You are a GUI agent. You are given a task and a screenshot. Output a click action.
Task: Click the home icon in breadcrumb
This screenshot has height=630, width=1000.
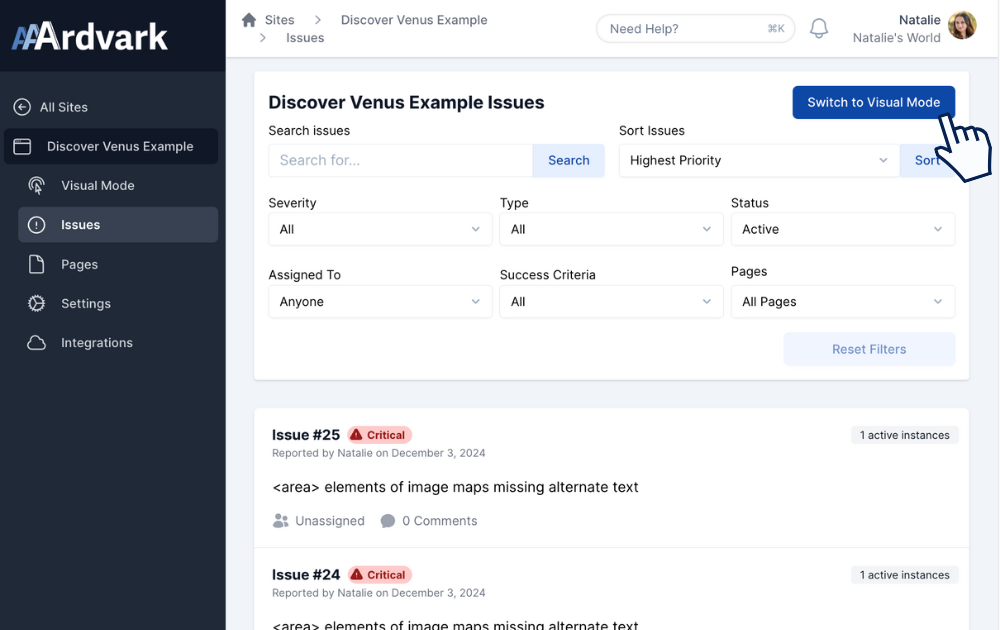pyautogui.click(x=249, y=20)
